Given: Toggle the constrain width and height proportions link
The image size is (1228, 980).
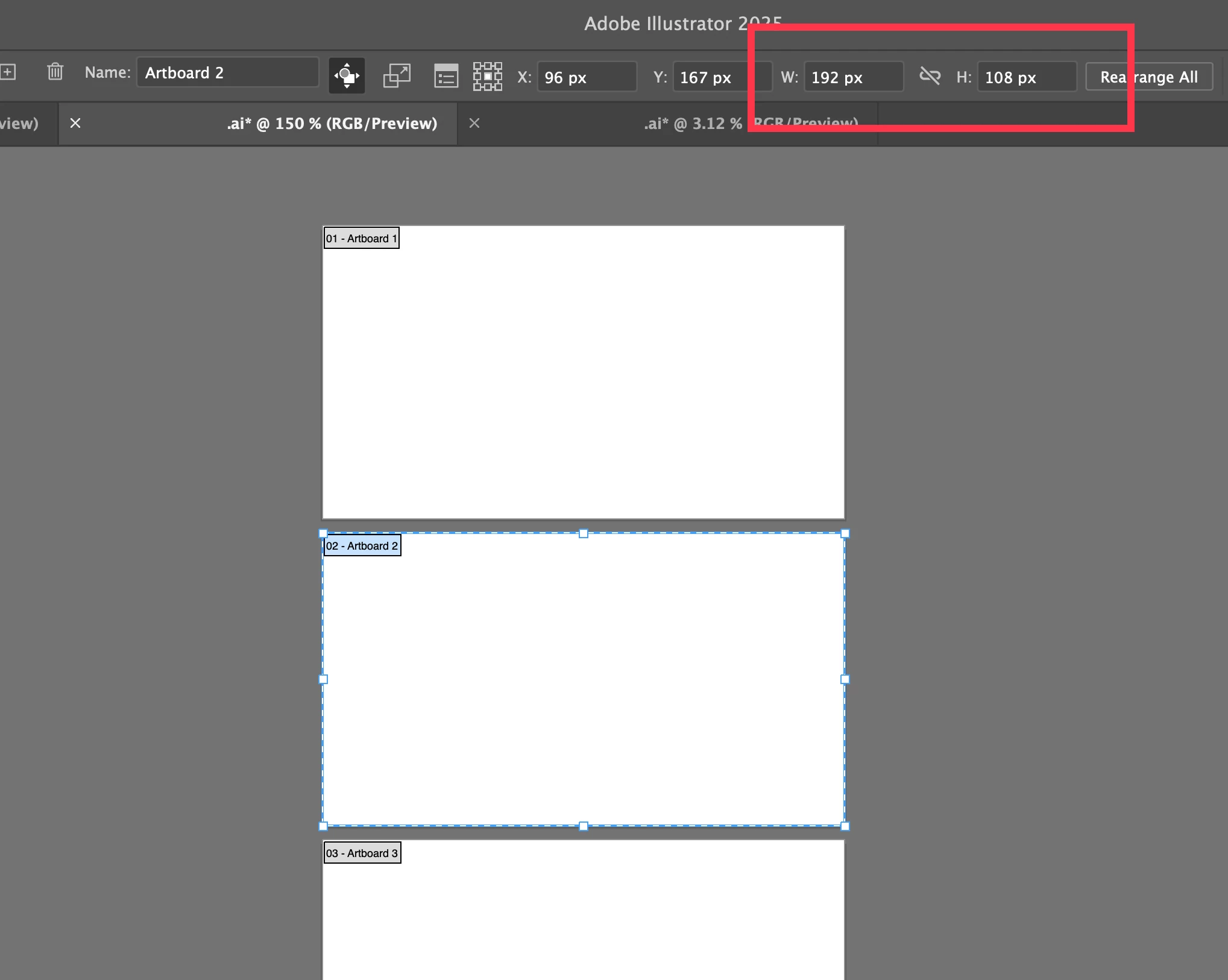Looking at the screenshot, I should point(930,76).
